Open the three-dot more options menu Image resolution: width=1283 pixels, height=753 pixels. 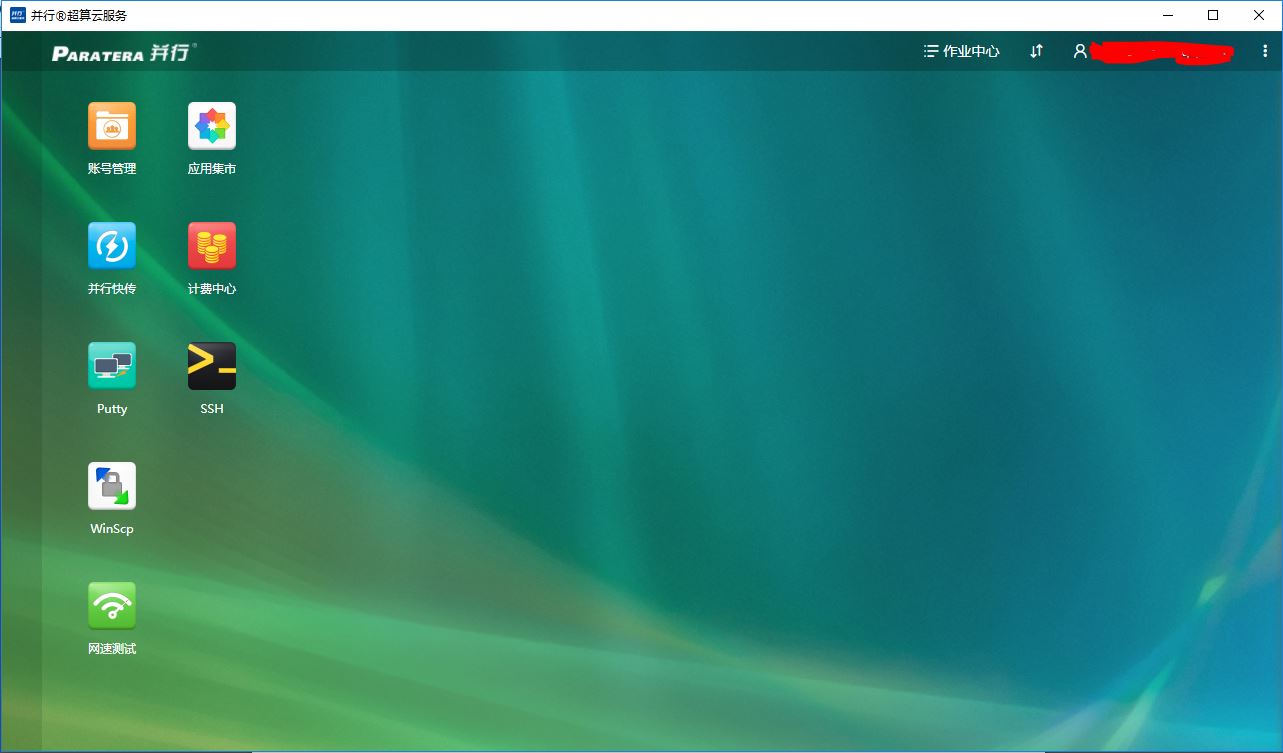tap(1265, 51)
